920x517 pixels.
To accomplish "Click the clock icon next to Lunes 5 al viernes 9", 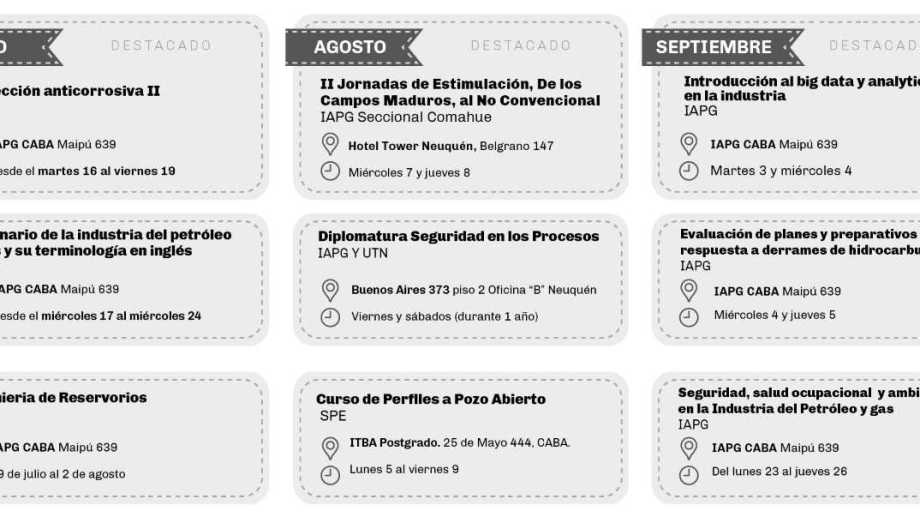I will tap(330, 474).
